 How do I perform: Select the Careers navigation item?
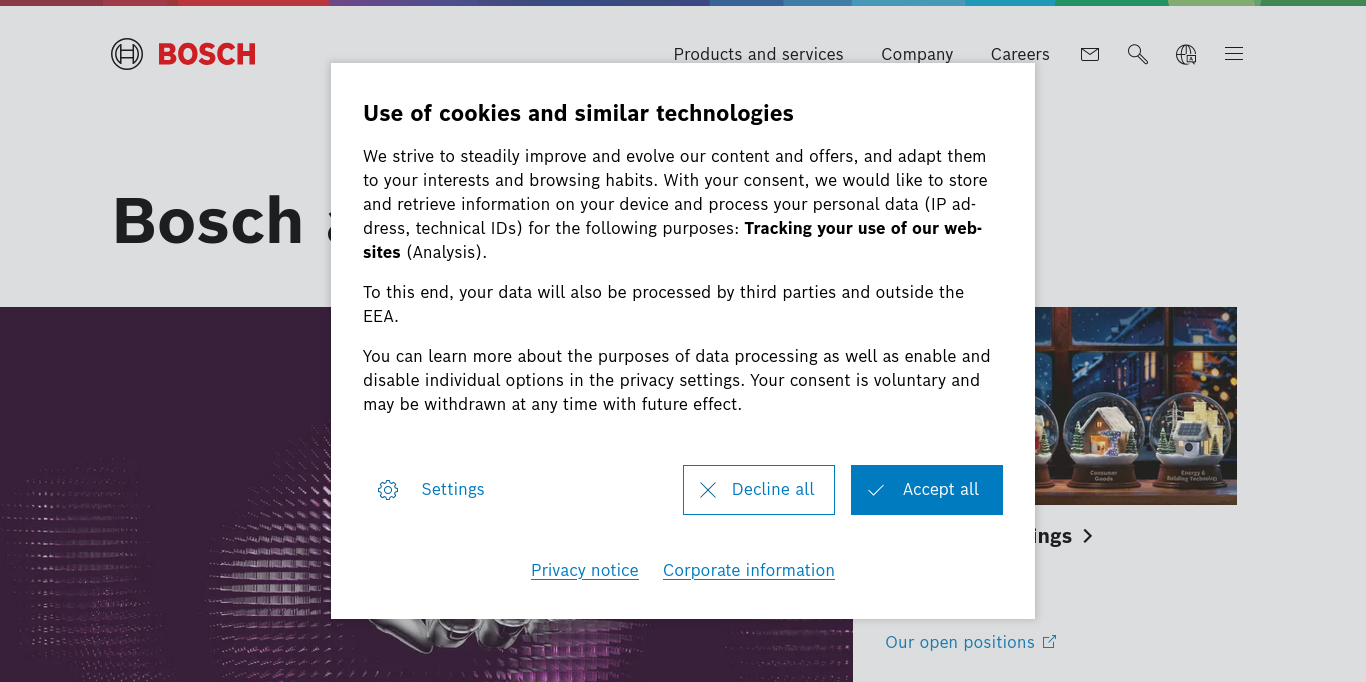coord(1020,54)
